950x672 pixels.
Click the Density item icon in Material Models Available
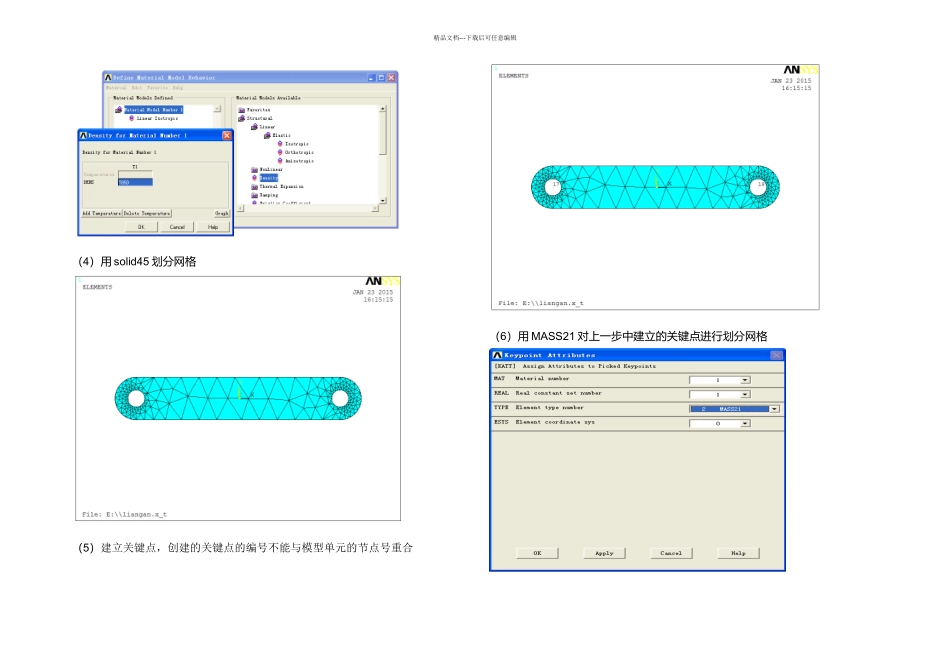coord(255,178)
